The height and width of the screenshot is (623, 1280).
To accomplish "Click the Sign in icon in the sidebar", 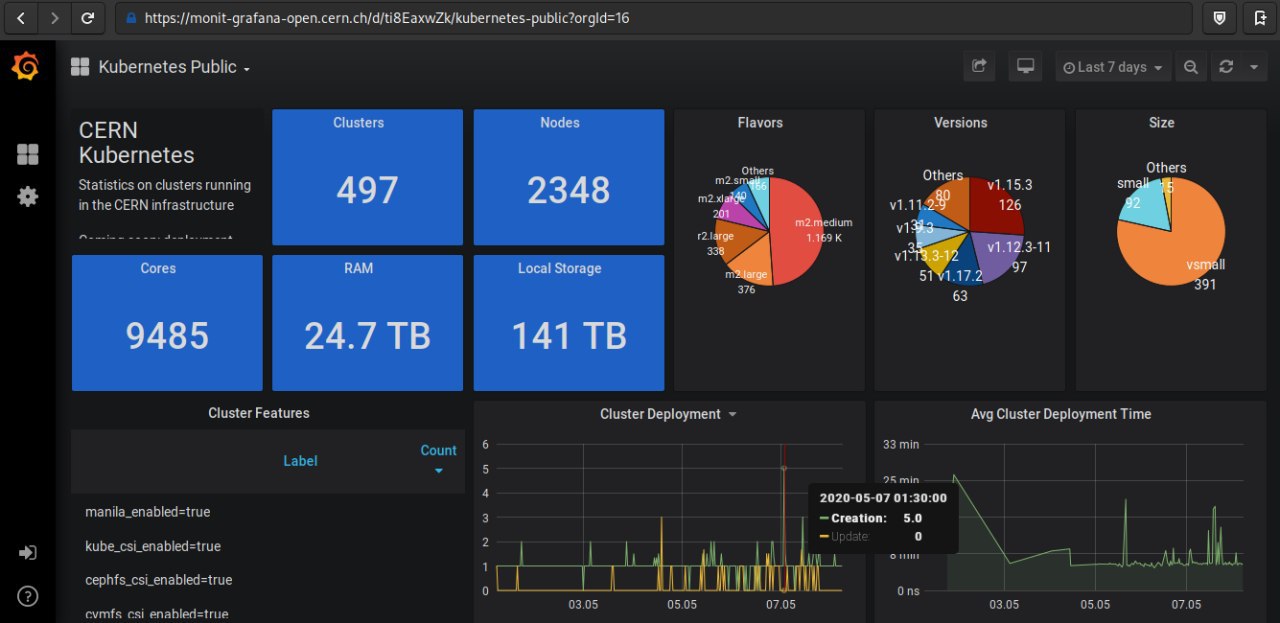I will tap(27, 553).
